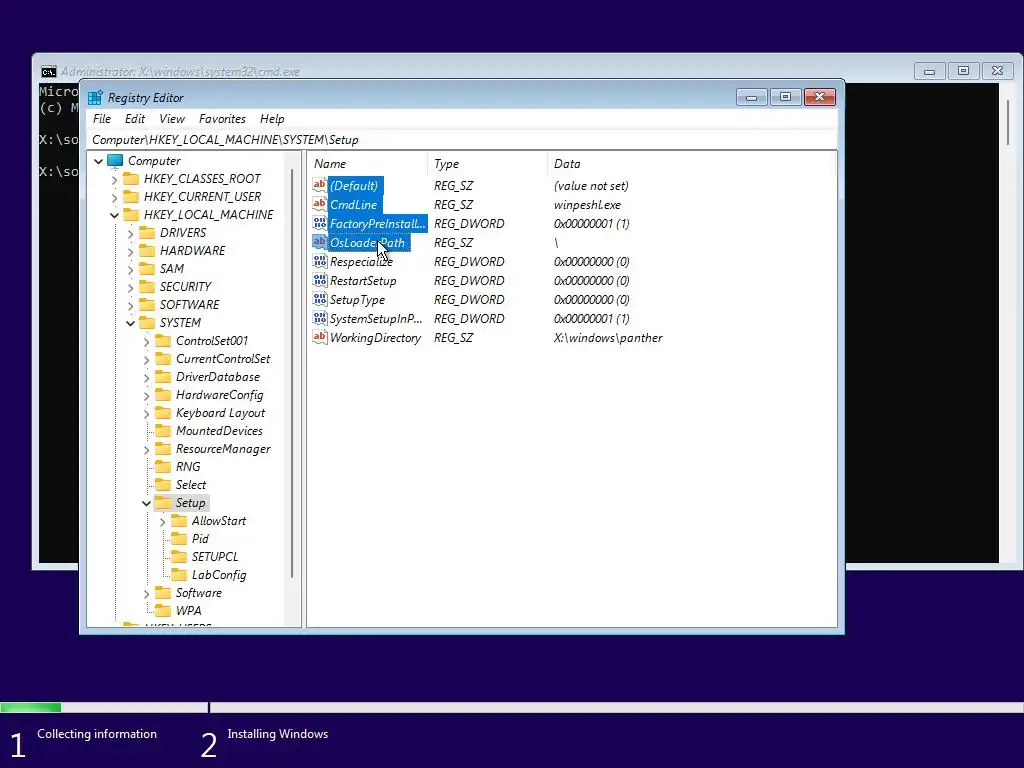The image size is (1024, 768).
Task: Expand the HKEY_CLASSES_ROOT node
Action: tap(114, 179)
